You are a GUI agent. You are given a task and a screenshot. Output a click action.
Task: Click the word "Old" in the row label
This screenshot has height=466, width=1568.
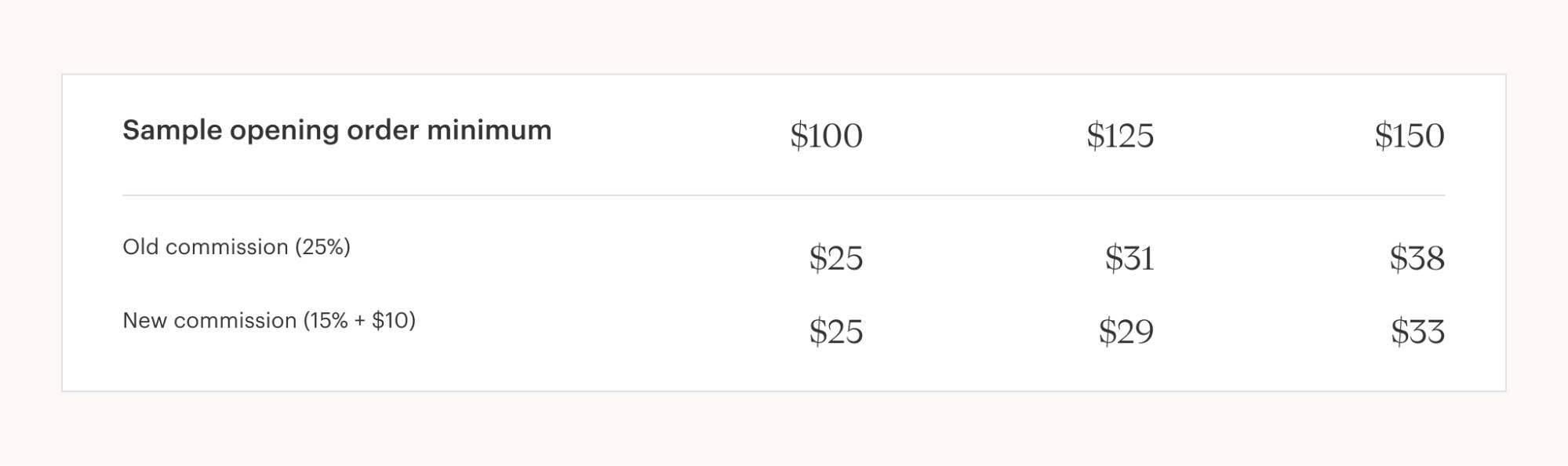tap(140, 247)
